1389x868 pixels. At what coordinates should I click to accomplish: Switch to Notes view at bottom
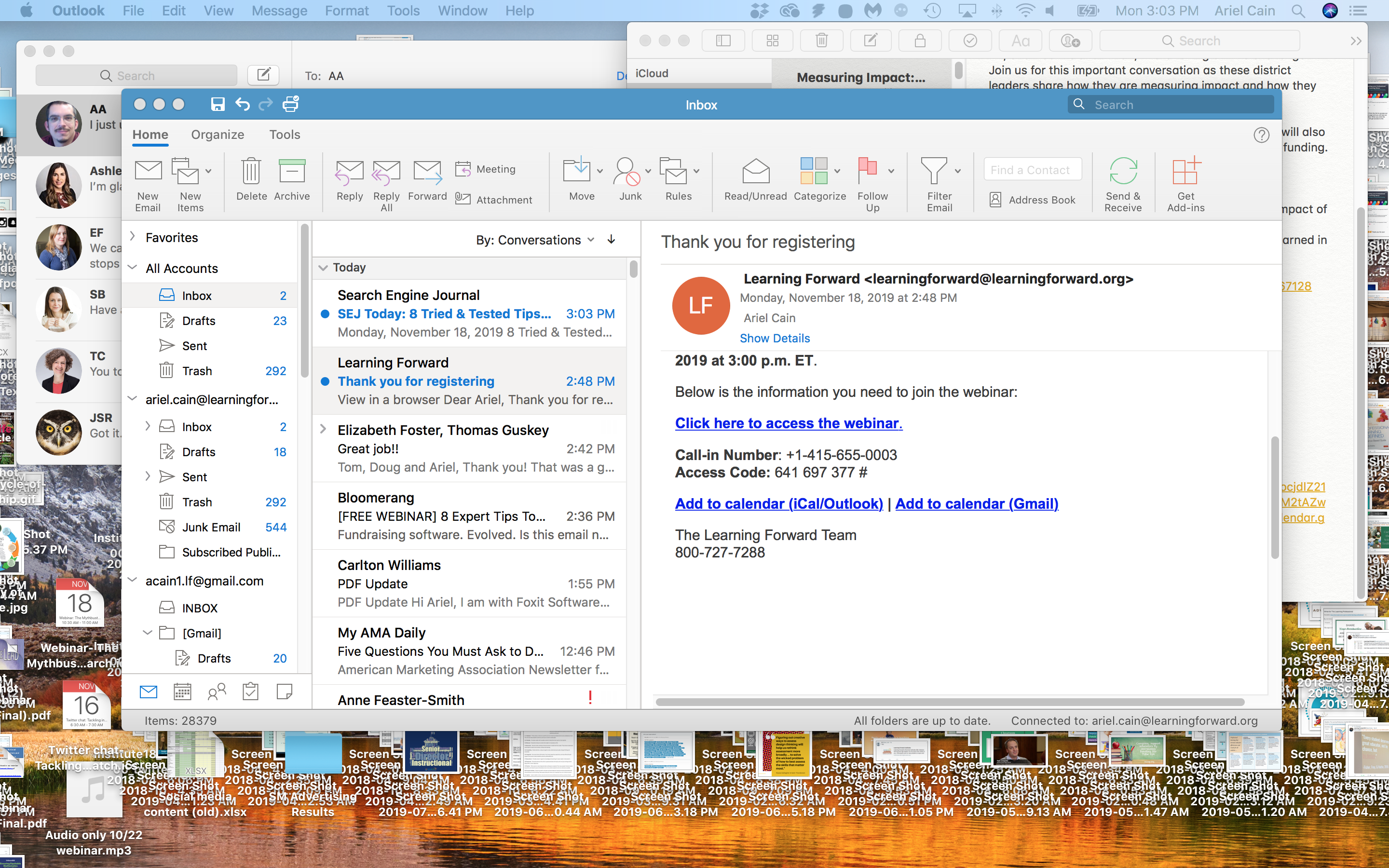pos(285,692)
